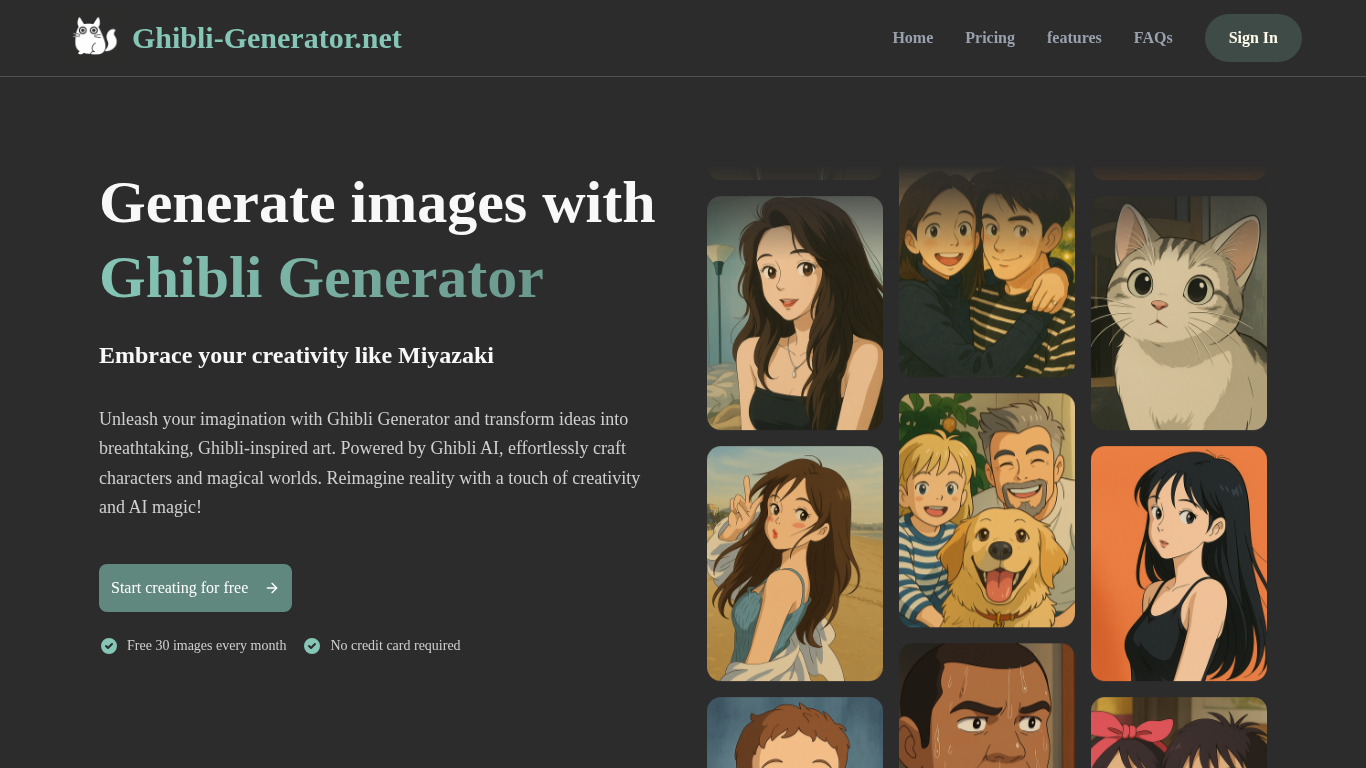Click the sweating man close-up thumbnail
This screenshot has width=1366, height=768.
[986, 705]
